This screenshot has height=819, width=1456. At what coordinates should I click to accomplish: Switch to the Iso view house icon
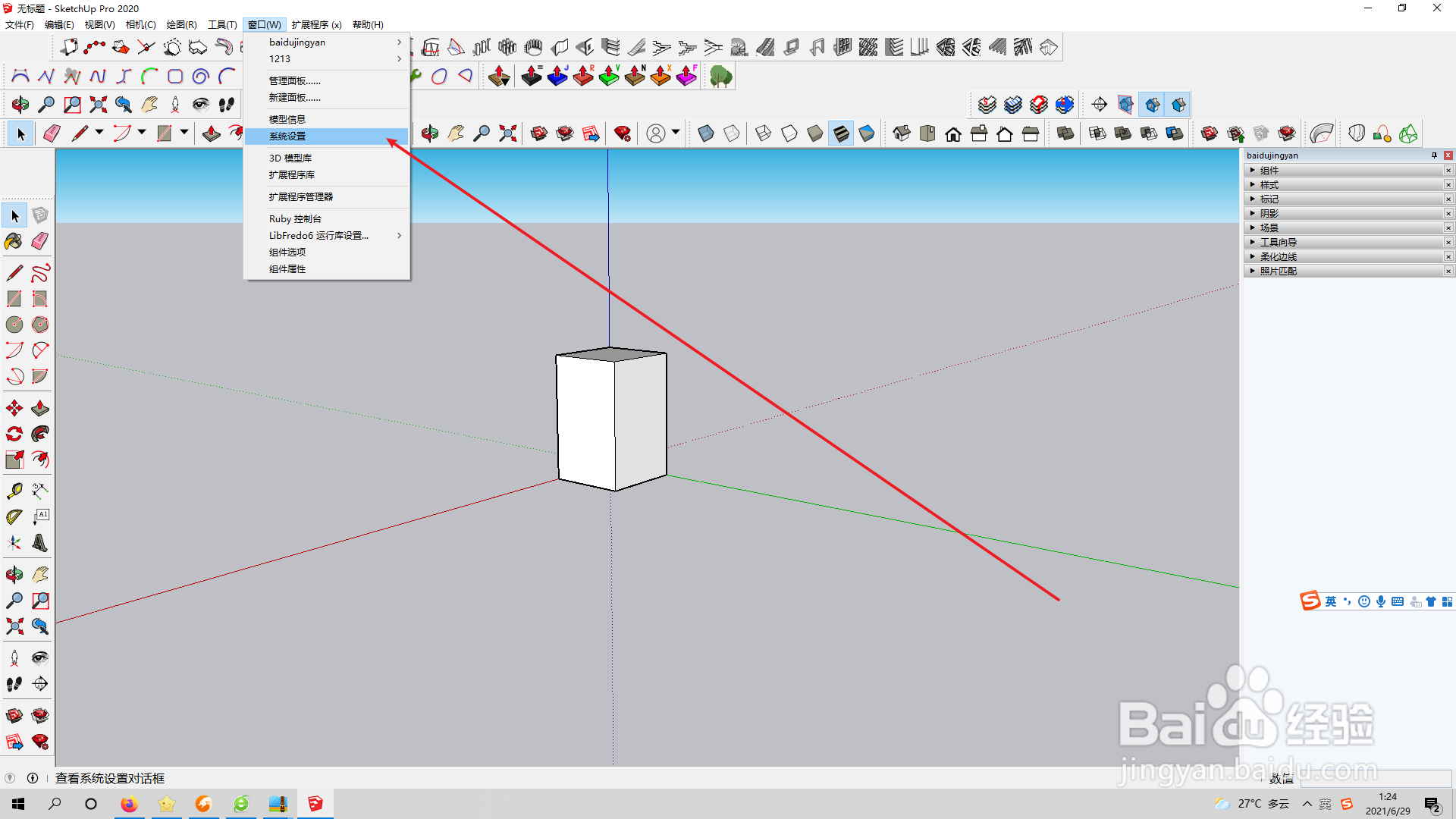point(901,134)
